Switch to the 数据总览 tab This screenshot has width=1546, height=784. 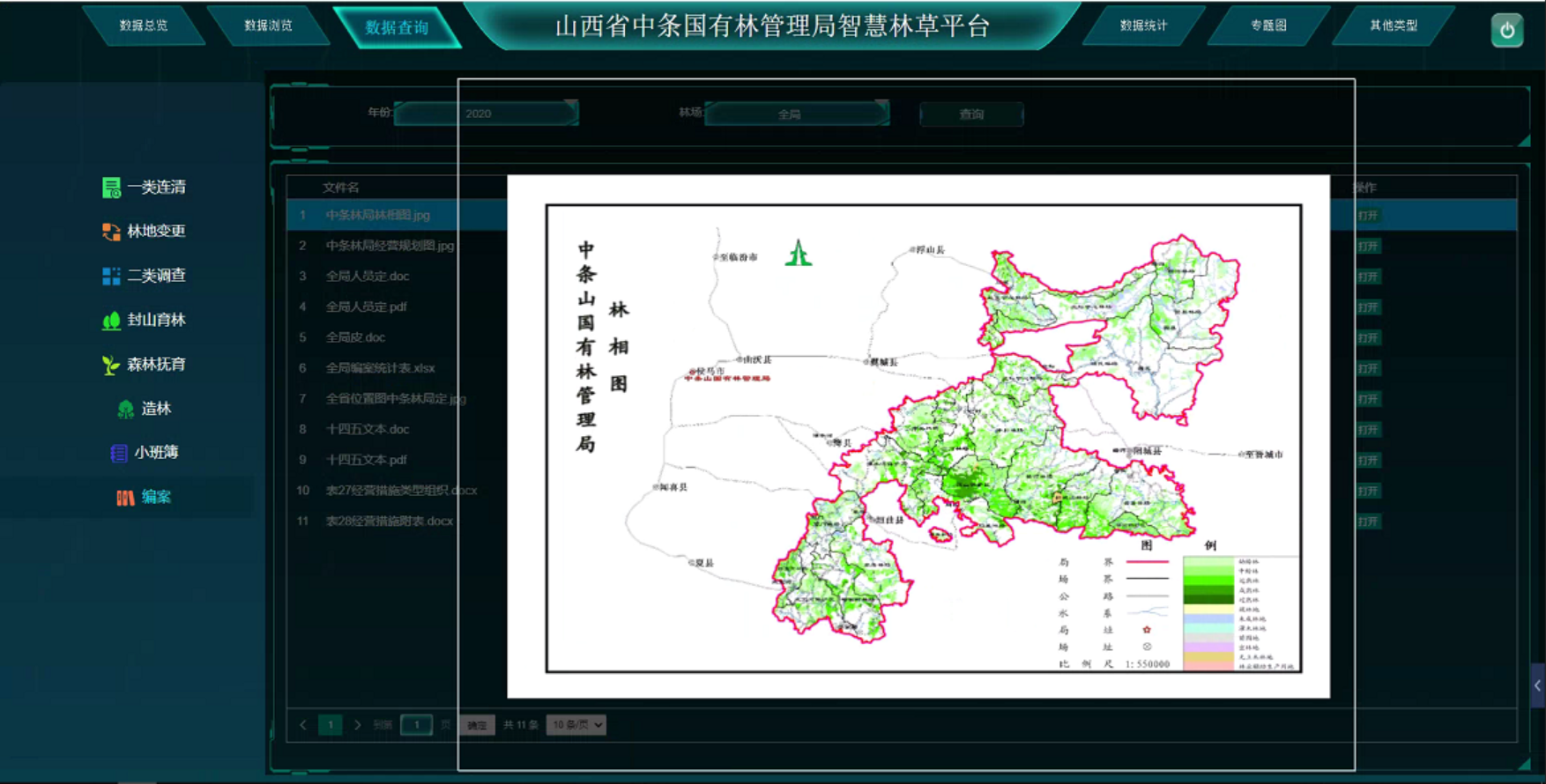coord(144,26)
